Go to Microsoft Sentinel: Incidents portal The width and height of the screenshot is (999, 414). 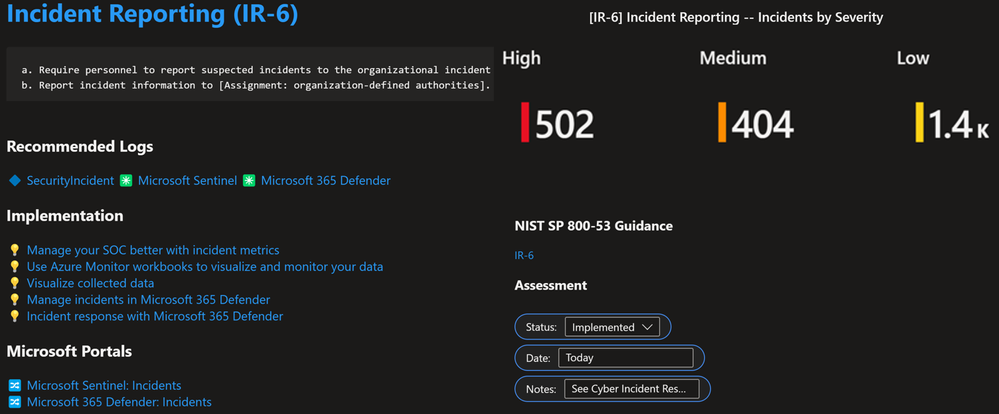pyautogui.click(x=104, y=386)
